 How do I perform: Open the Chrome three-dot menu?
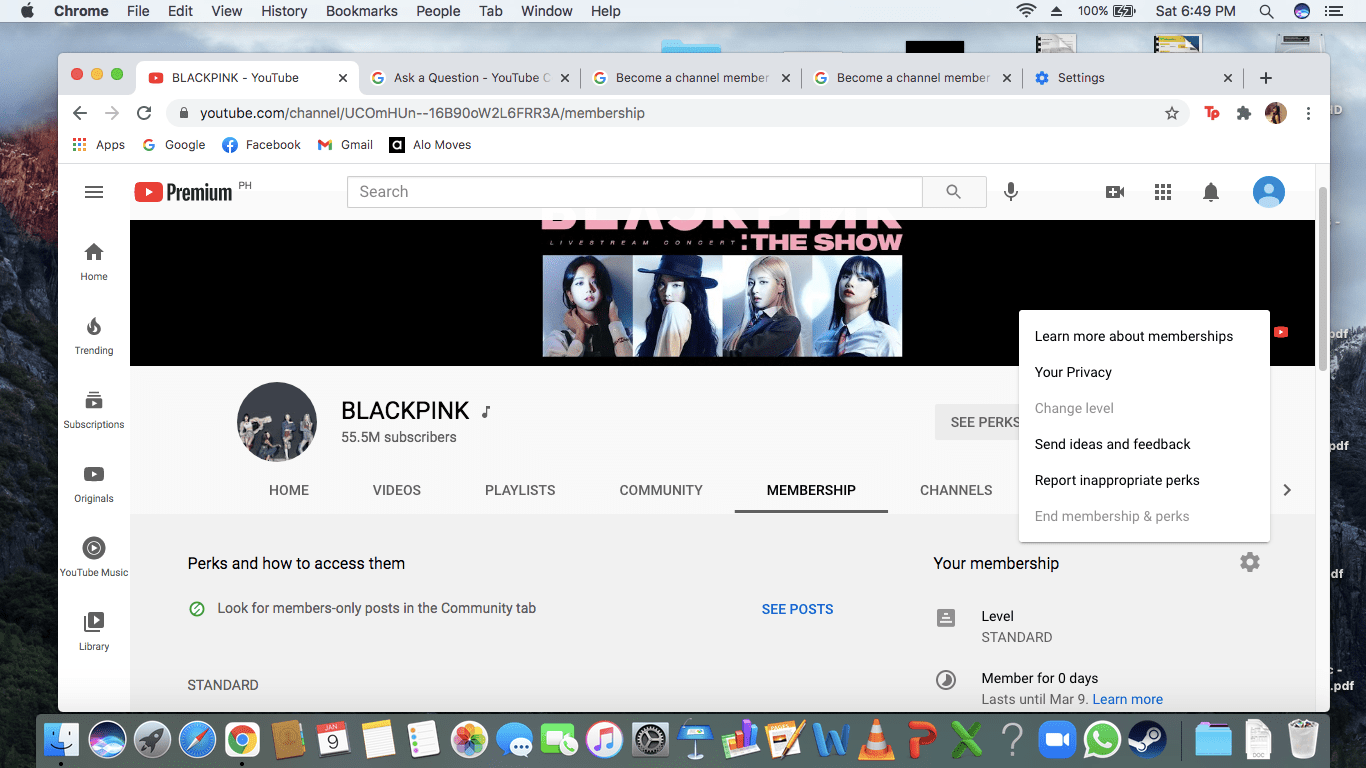click(1308, 113)
